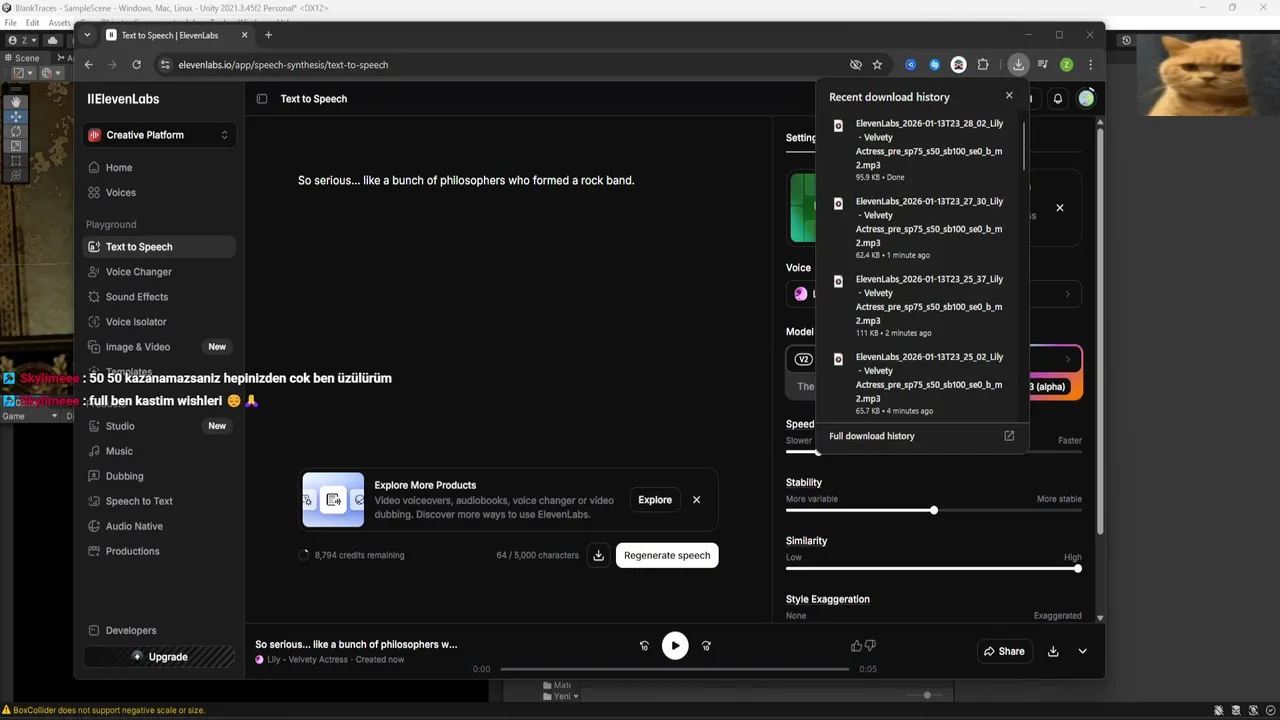Adjust the Stability slider
The image size is (1280, 720).
tap(933, 510)
